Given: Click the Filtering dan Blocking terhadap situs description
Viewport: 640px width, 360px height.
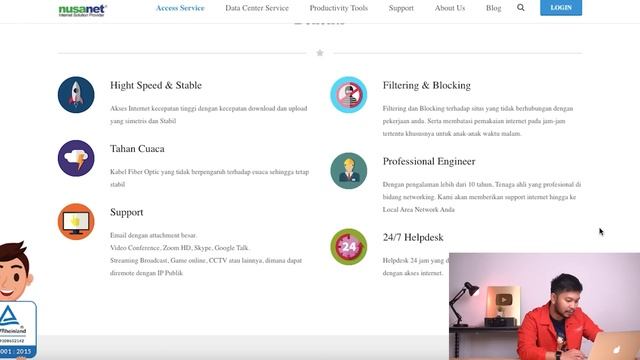Looking at the screenshot, I should pos(478,121).
